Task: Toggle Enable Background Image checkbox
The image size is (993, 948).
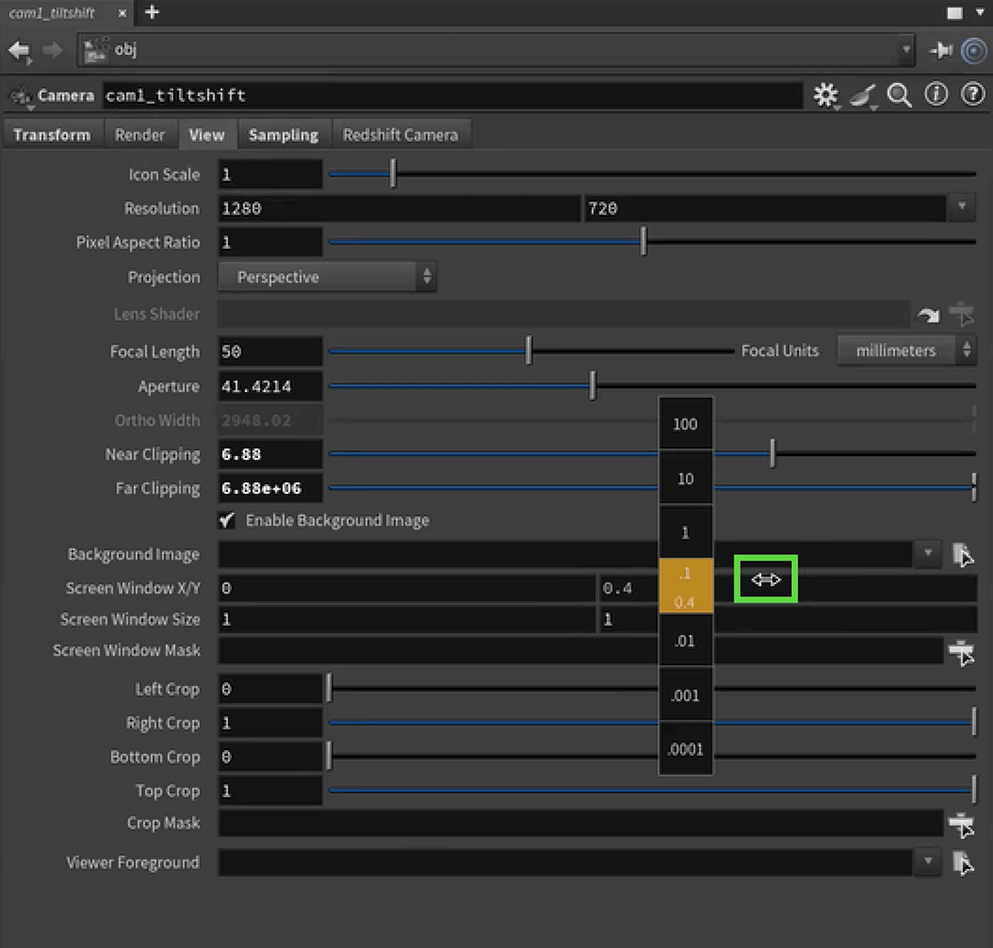Action: (x=228, y=521)
